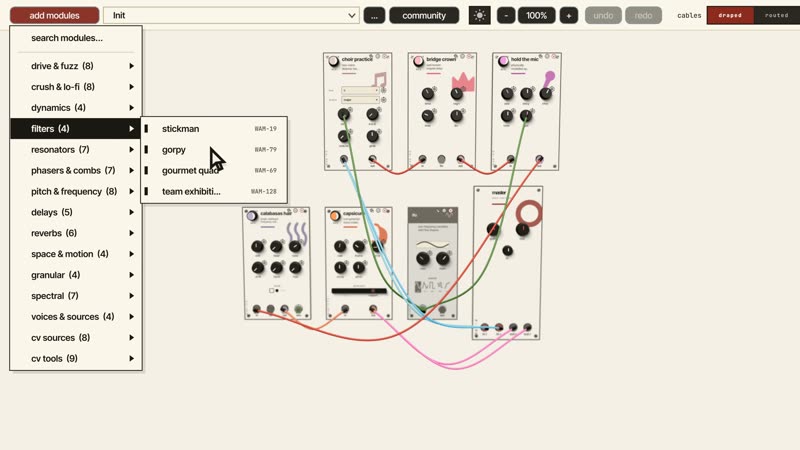Click the choir practice out jack

point(372,159)
